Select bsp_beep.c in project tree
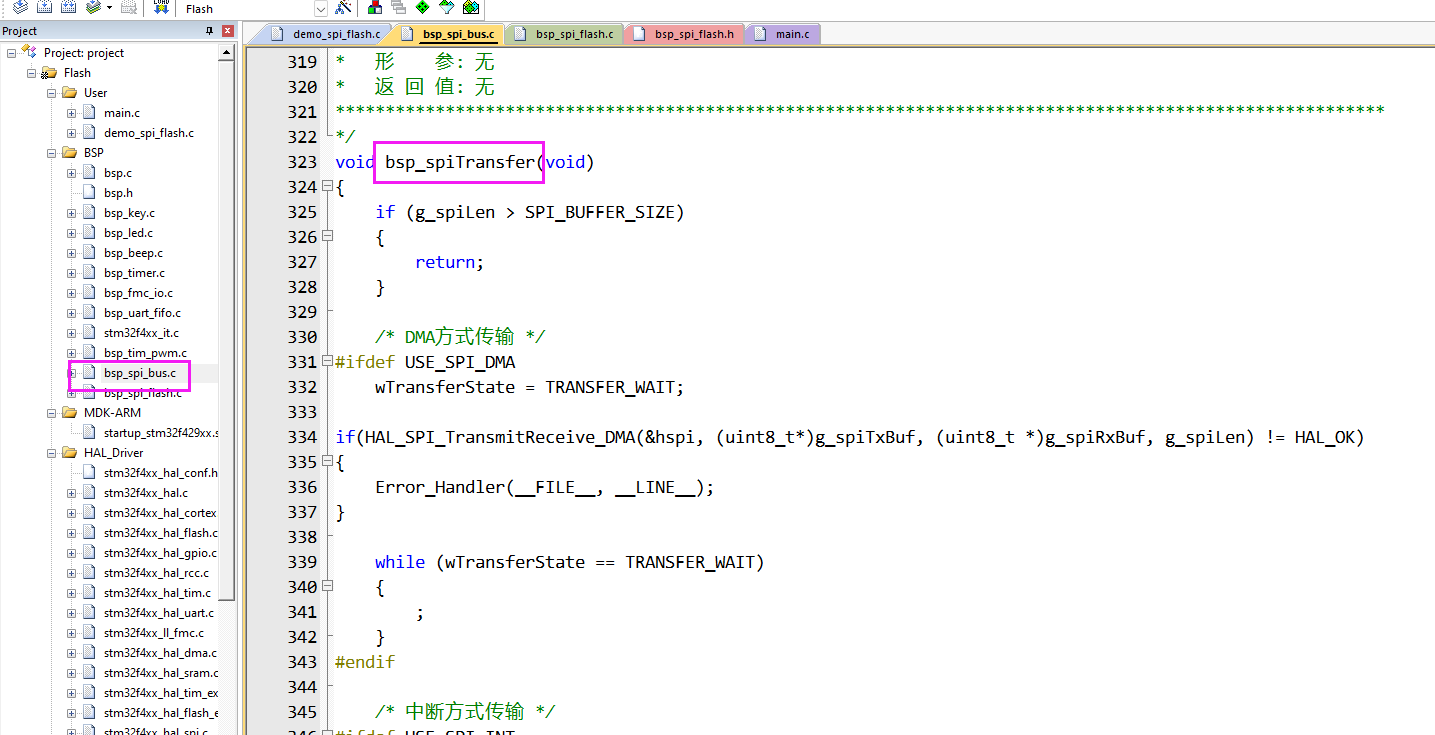This screenshot has height=735, width=1435. [133, 252]
